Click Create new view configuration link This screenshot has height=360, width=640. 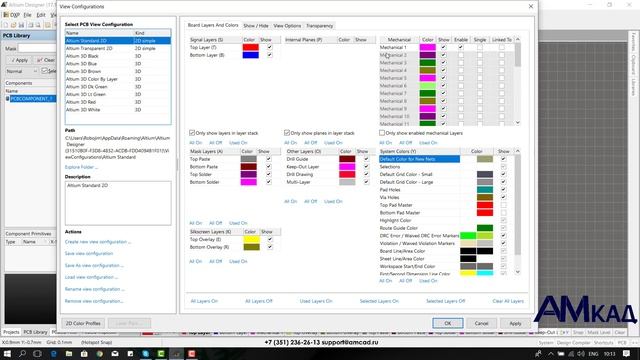[x=98, y=242]
